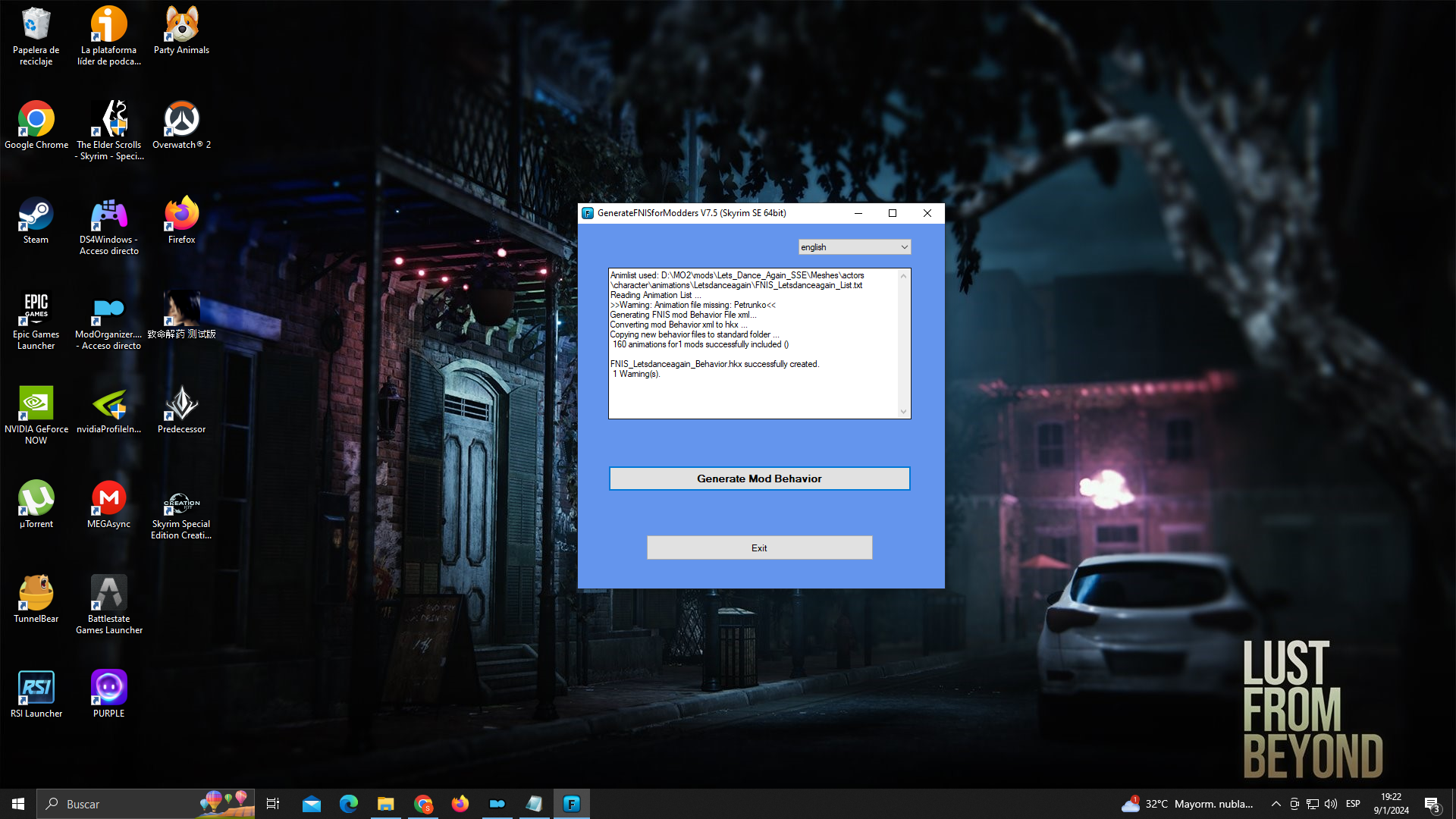Open the Party Animals desktop shortcut
Image resolution: width=1456 pixels, height=819 pixels.
[x=181, y=30]
